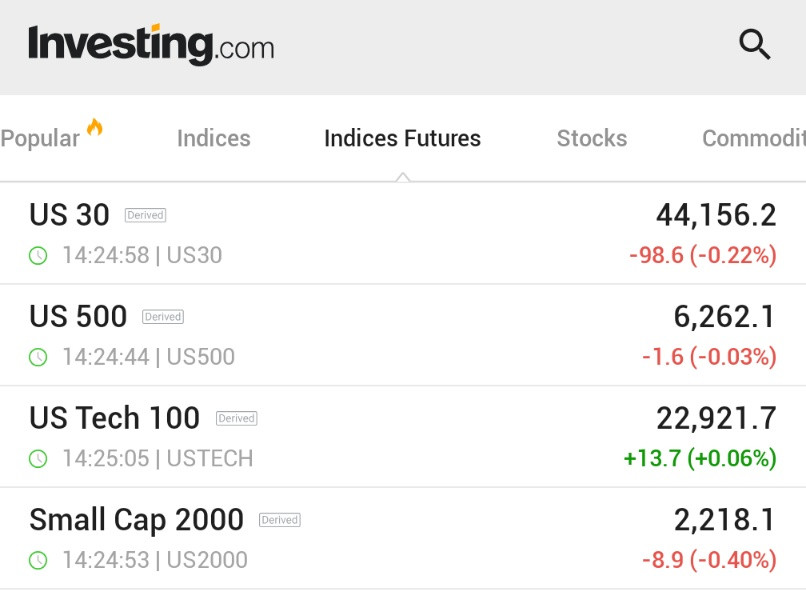The image size is (806, 597).
Task: Click the flame icon beside Popular
Action: pyautogui.click(x=95, y=127)
